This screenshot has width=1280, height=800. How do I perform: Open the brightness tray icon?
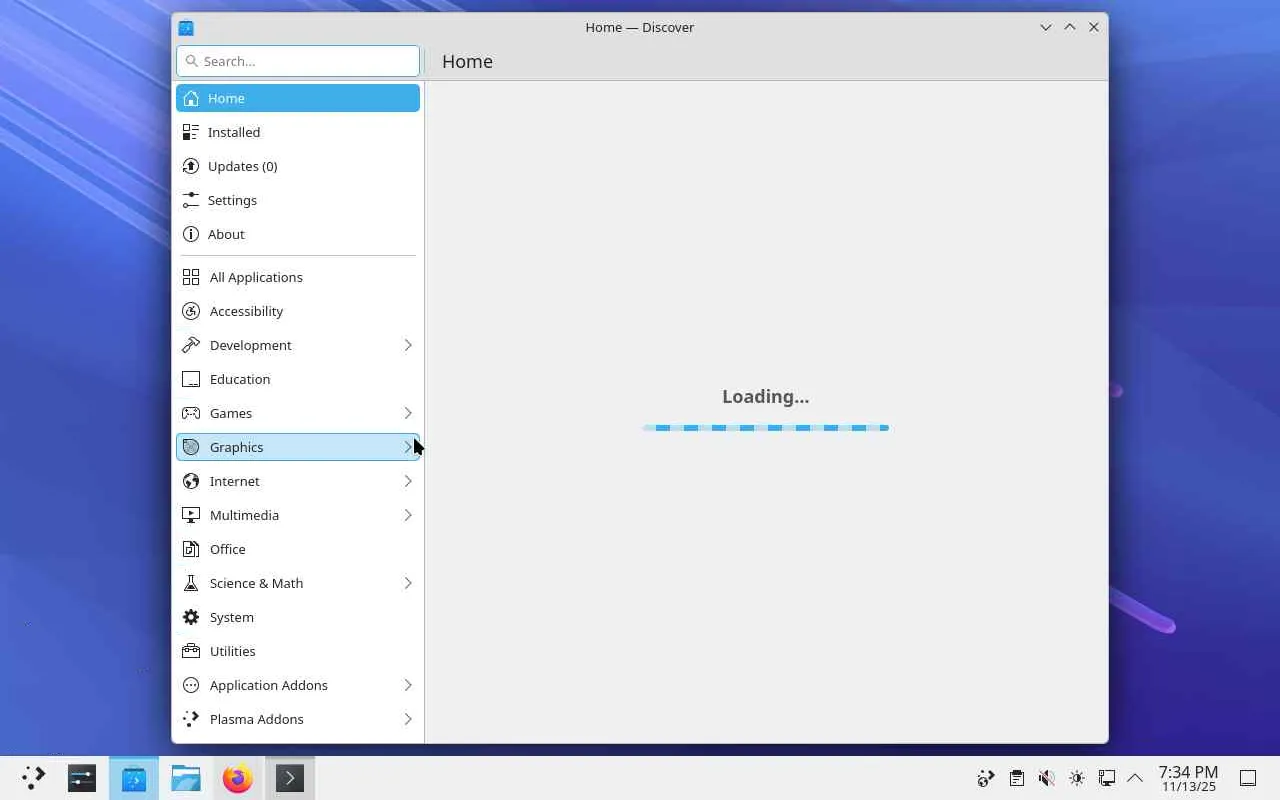click(x=1076, y=778)
